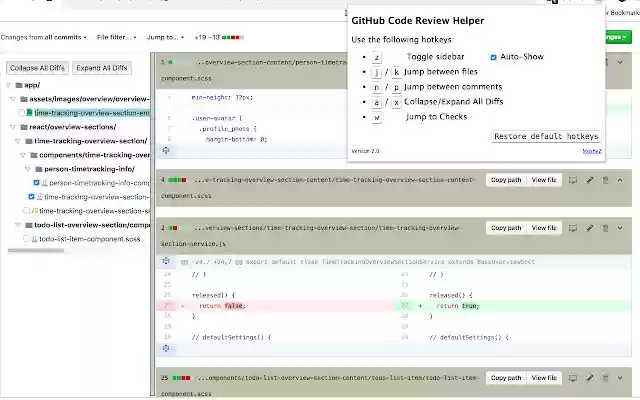Toggle the Auto-Show checkbox
Viewport: 640px width, 400px height.
(493, 57)
